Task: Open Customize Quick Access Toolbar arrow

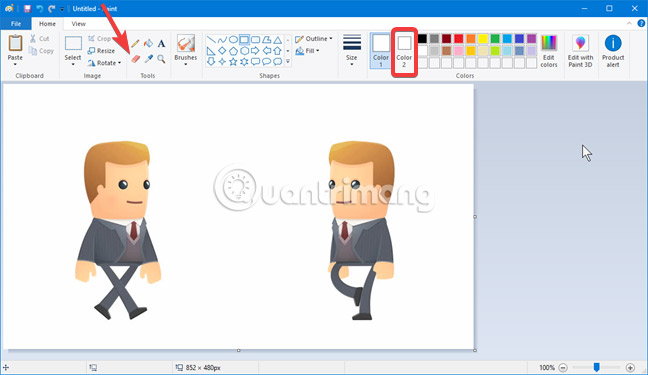Action: [x=62, y=9]
